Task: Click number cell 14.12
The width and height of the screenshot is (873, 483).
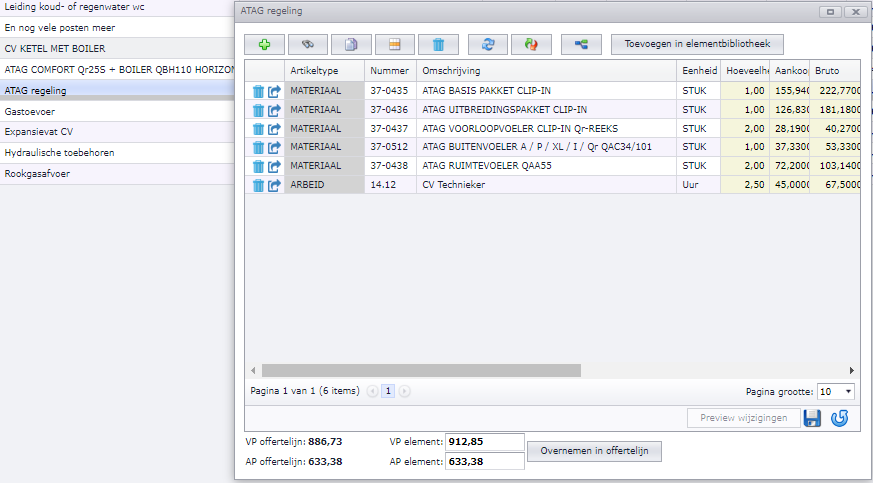Action: click(x=390, y=185)
